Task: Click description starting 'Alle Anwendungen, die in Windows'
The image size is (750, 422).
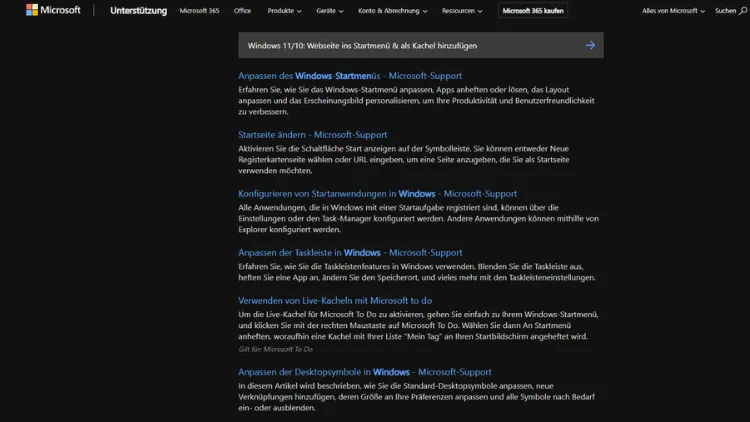Action: (x=419, y=218)
